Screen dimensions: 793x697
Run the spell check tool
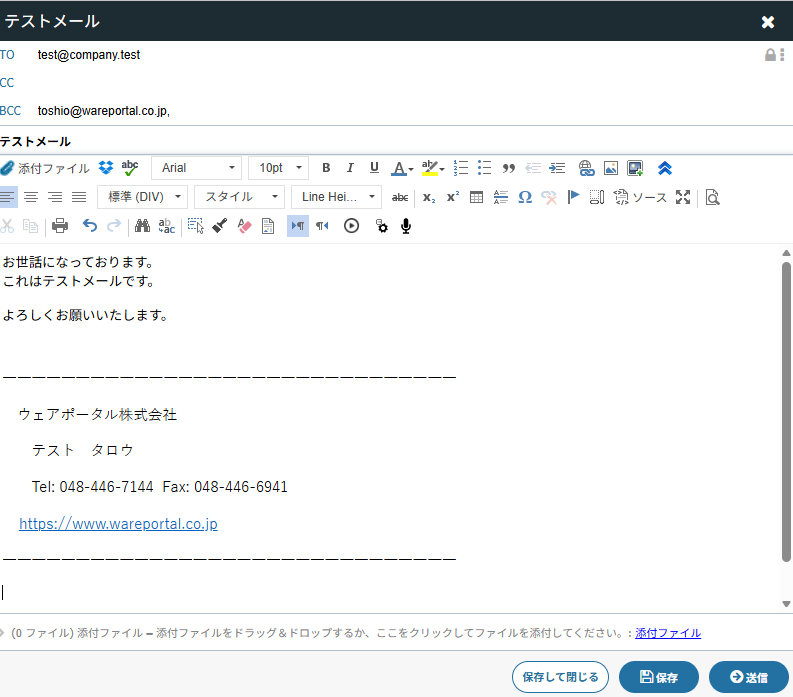pyautogui.click(x=130, y=168)
